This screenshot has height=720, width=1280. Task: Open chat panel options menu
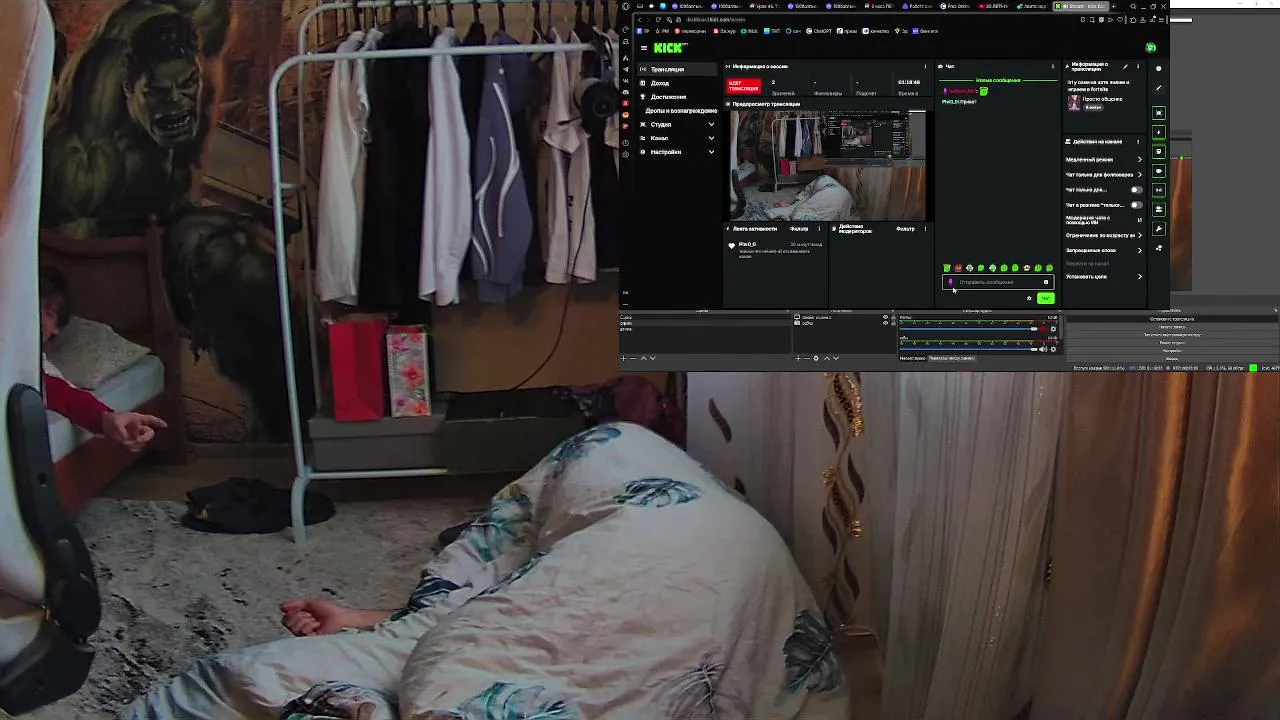point(1052,66)
